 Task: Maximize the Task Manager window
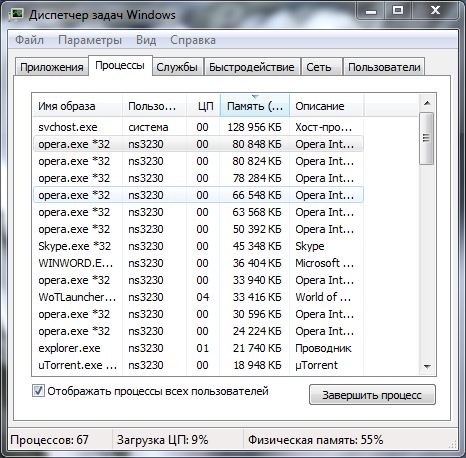click(x=398, y=11)
